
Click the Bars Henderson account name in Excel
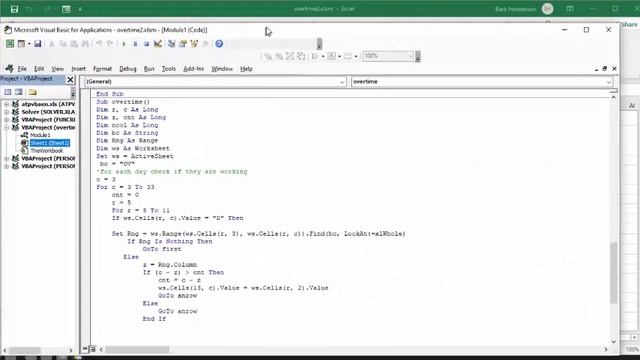point(516,9)
